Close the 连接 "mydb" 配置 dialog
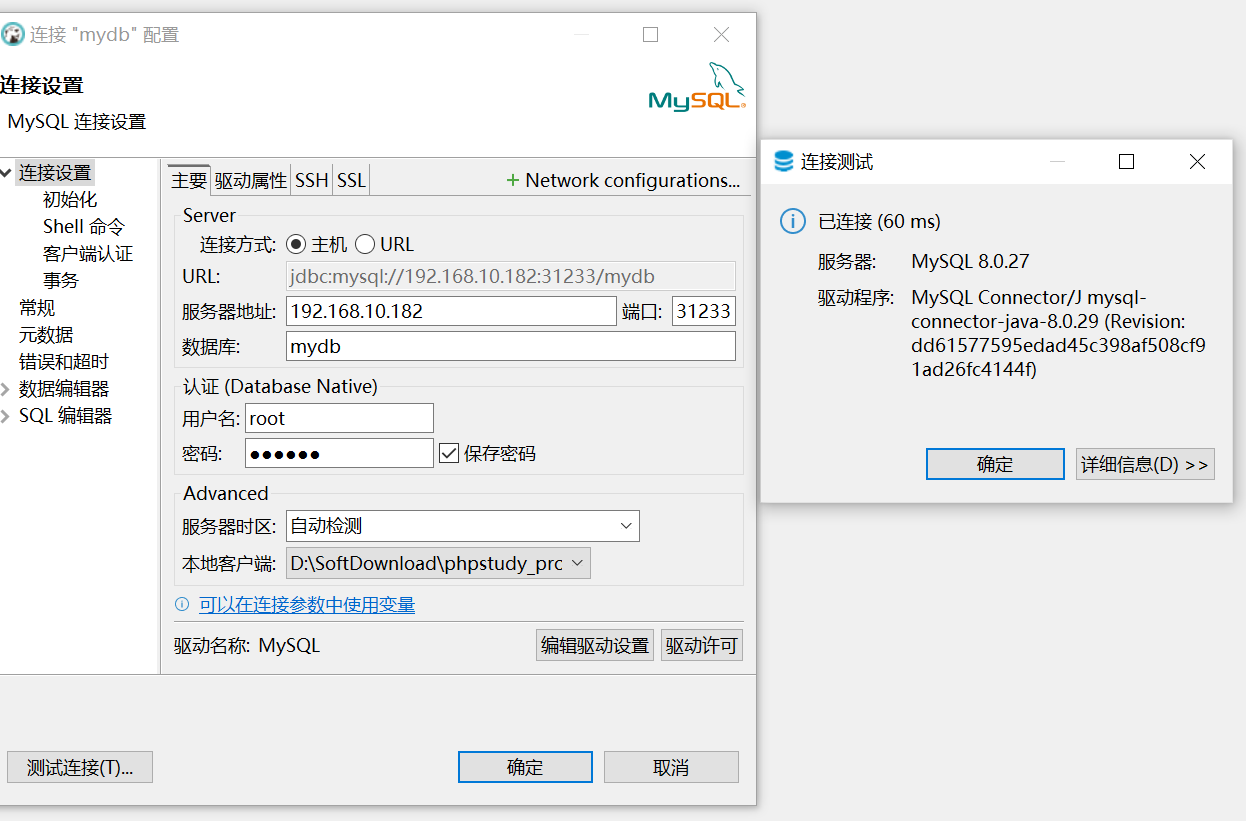Image resolution: width=1246 pixels, height=821 pixels. (x=721, y=34)
